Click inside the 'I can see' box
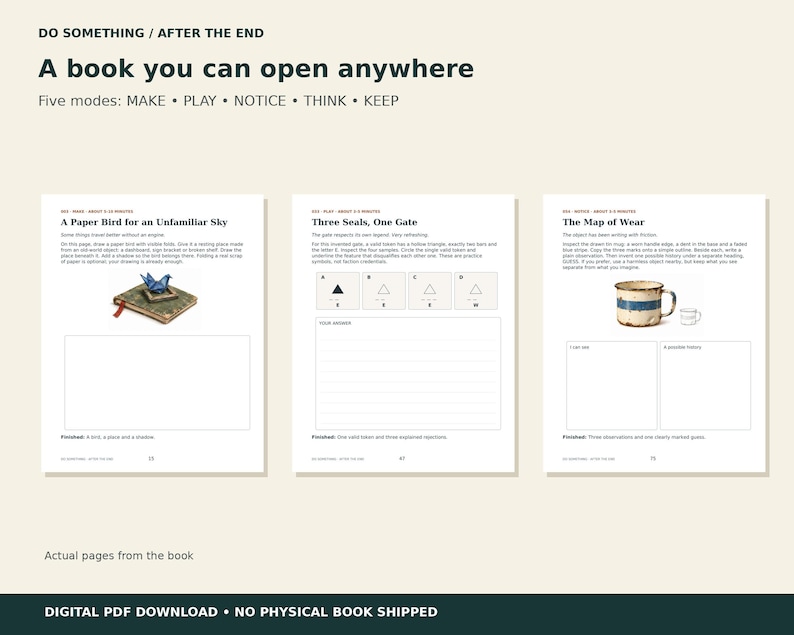This screenshot has height=635, width=794. [612, 385]
